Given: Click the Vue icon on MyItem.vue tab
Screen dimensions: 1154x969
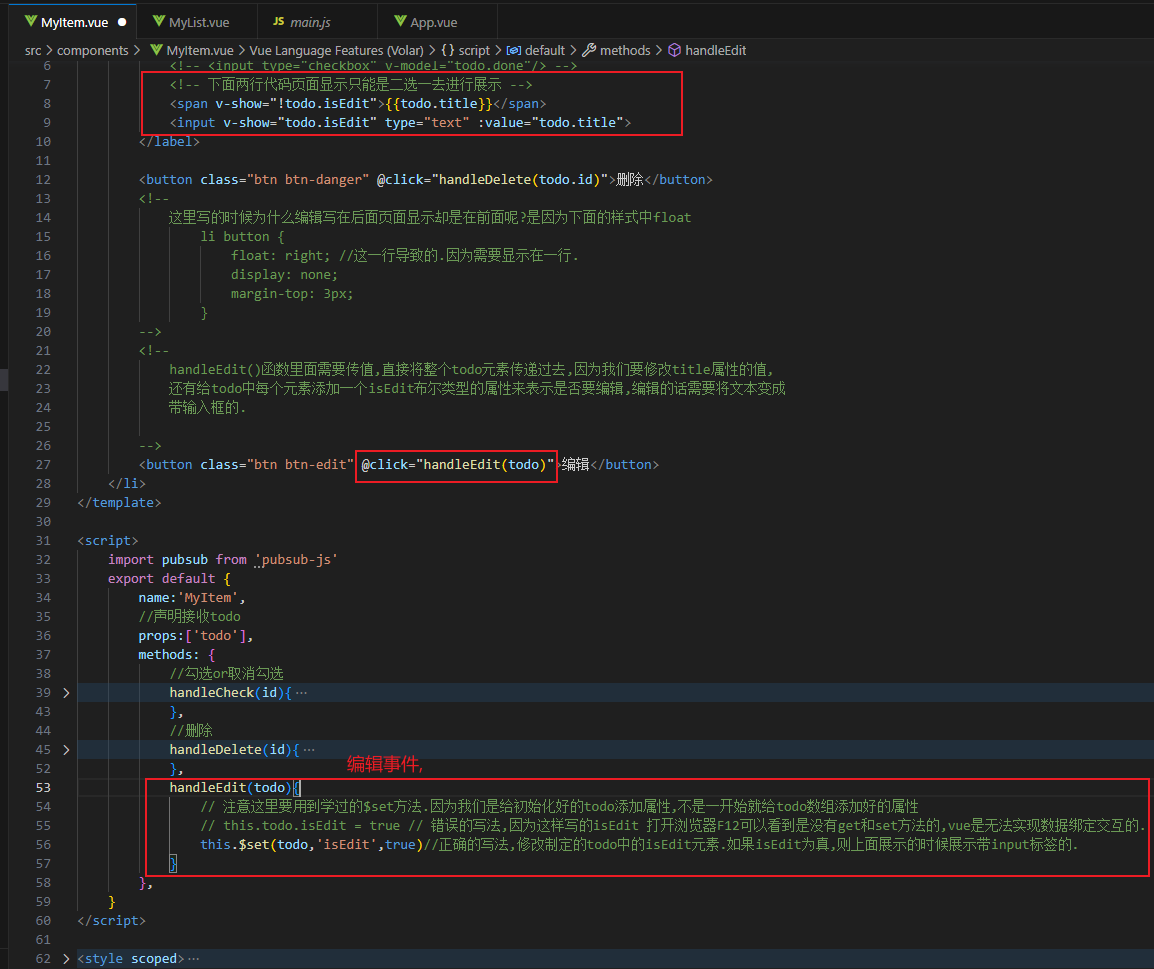Looking at the screenshot, I should pyautogui.click(x=30, y=21).
